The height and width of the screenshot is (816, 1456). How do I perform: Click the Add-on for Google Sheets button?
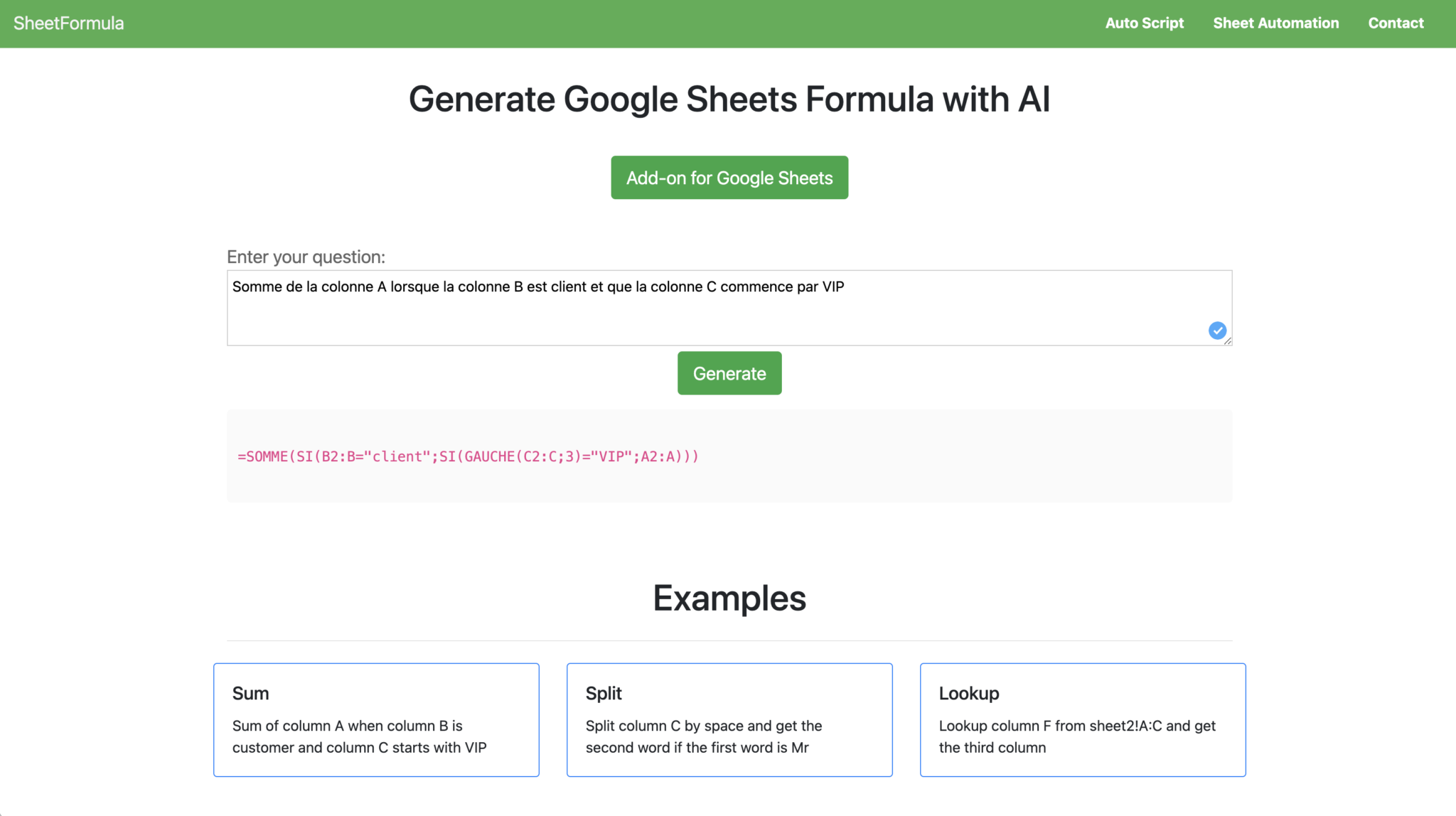(729, 178)
